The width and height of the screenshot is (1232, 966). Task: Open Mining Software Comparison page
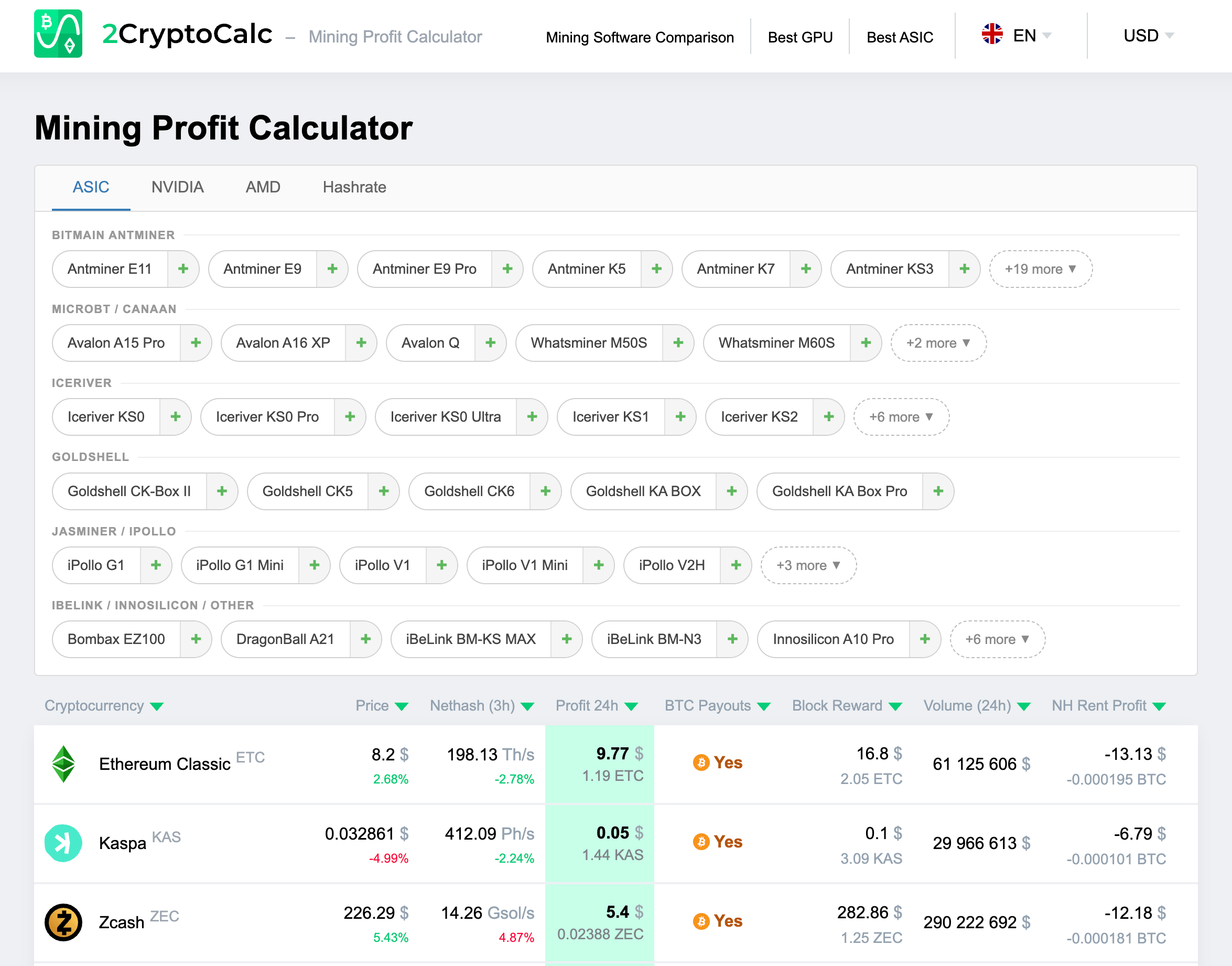(640, 37)
